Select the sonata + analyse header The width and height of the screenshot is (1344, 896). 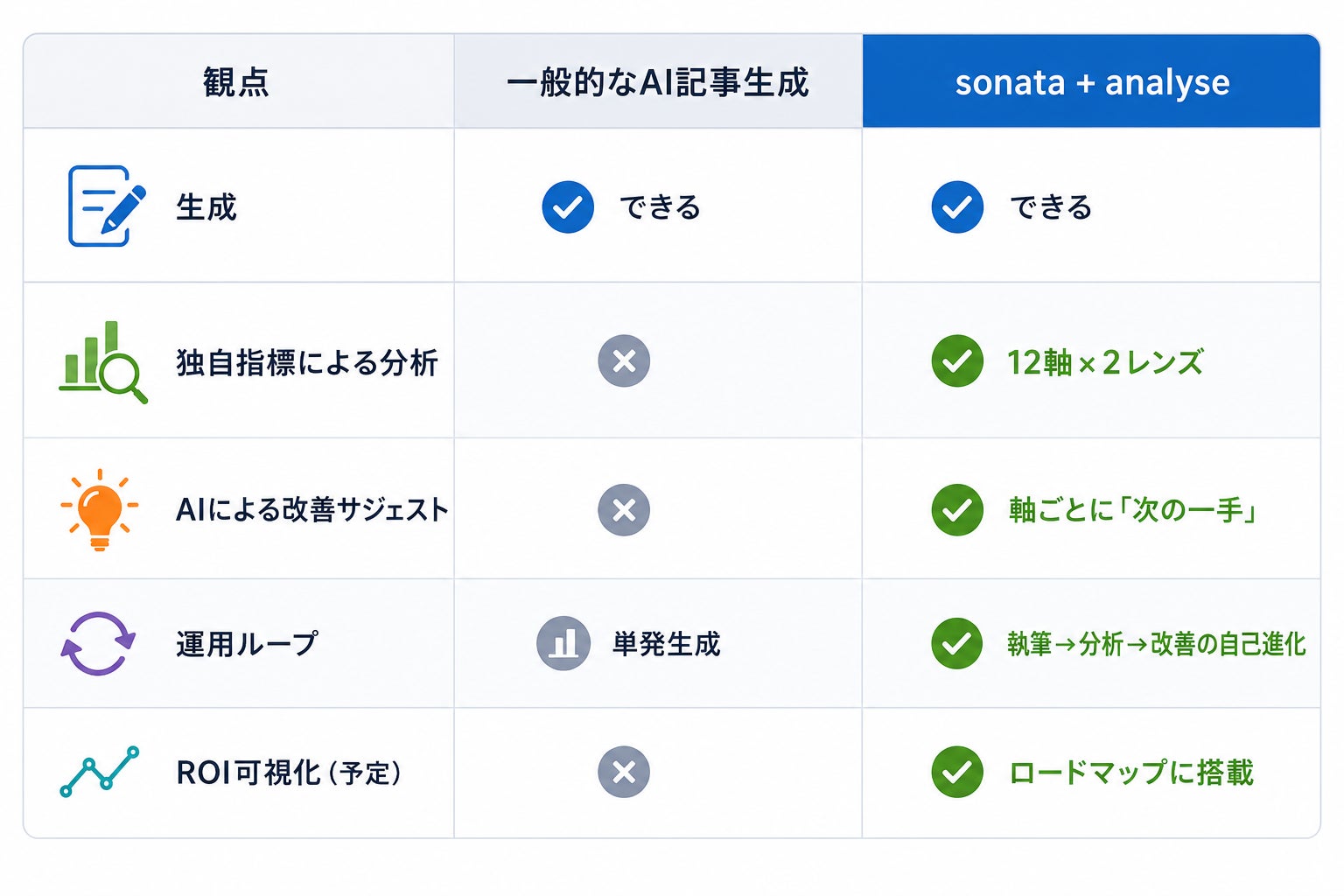tap(1091, 81)
